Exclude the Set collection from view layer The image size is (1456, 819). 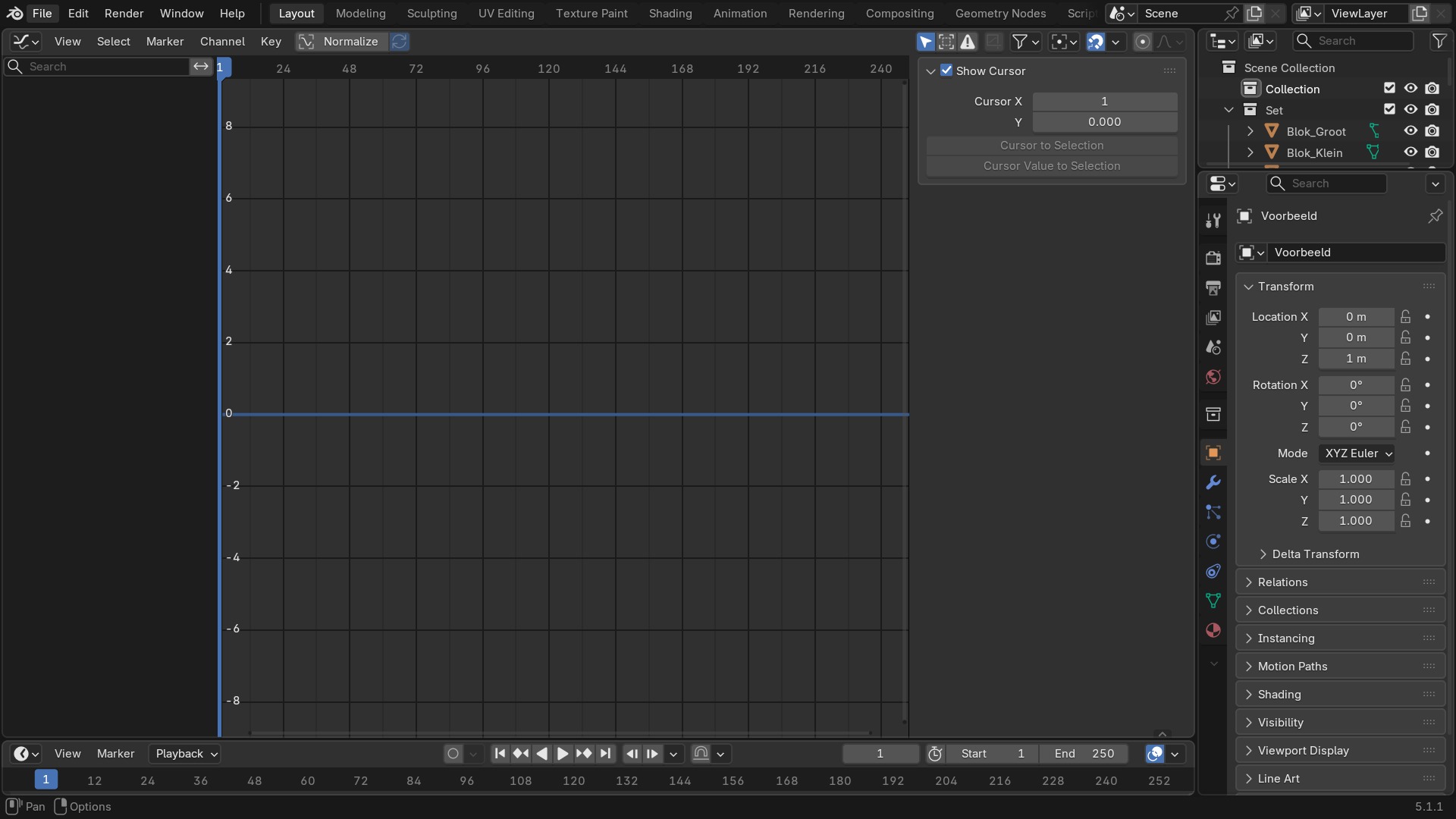tap(1389, 110)
